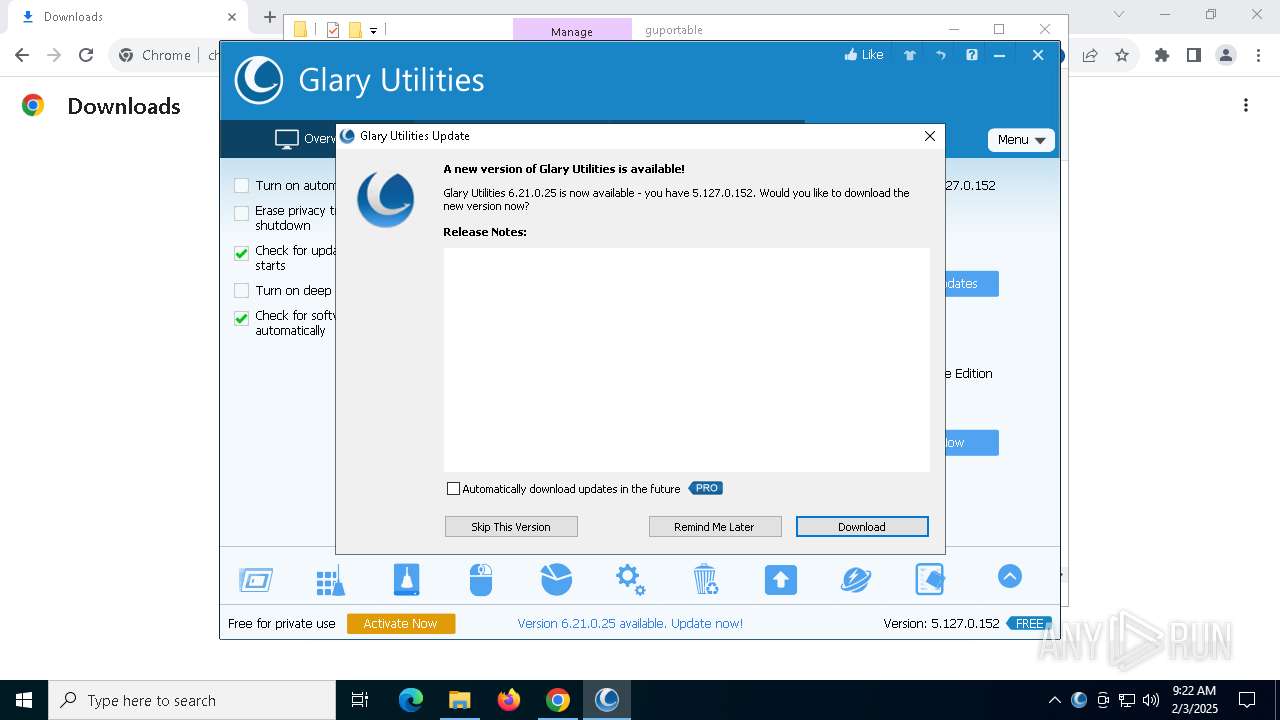This screenshot has width=1280, height=720.
Task: Launch the Uninstall Manager trash icon
Action: pos(705,579)
